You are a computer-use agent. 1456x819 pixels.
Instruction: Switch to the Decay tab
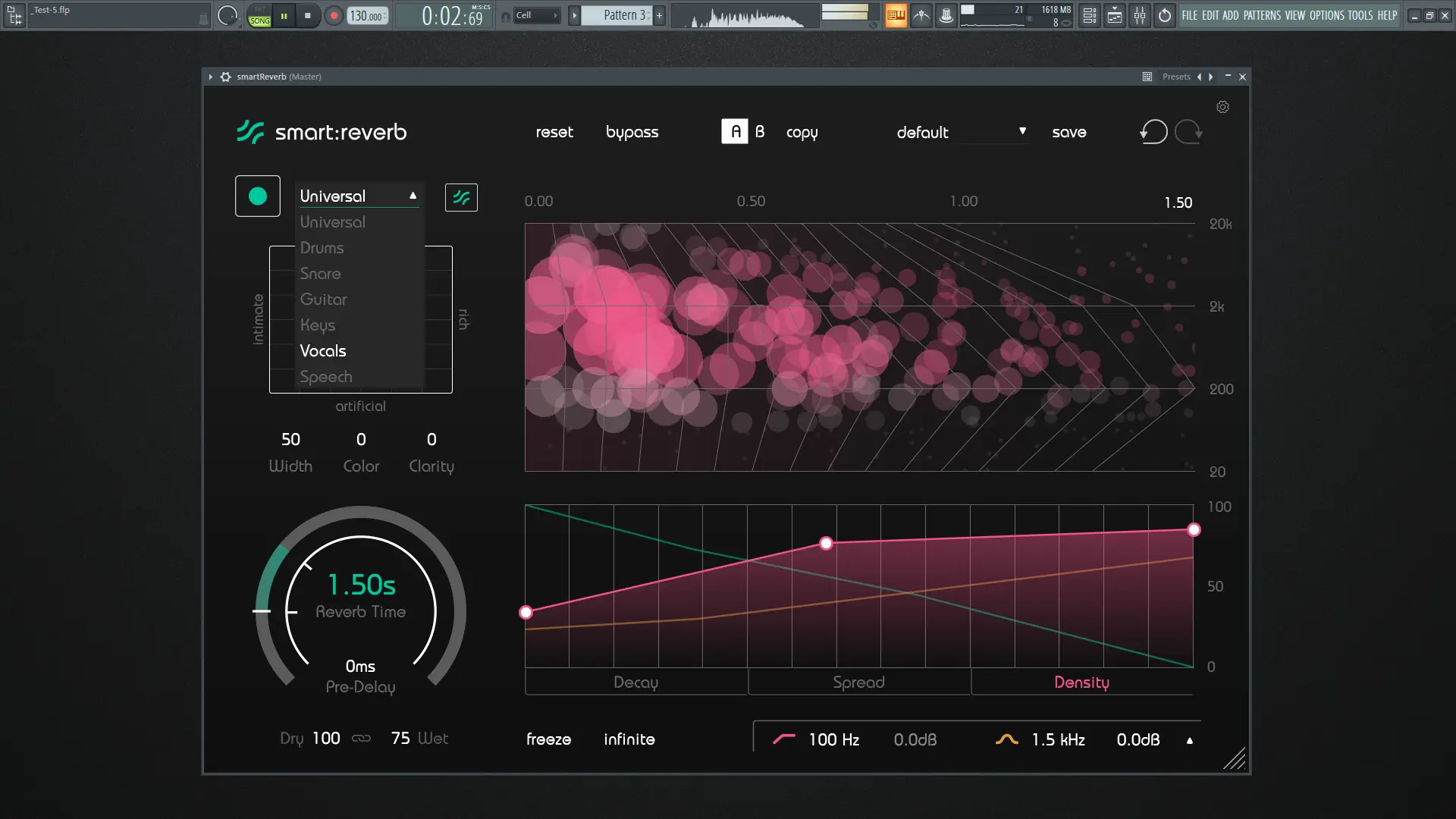(x=635, y=682)
